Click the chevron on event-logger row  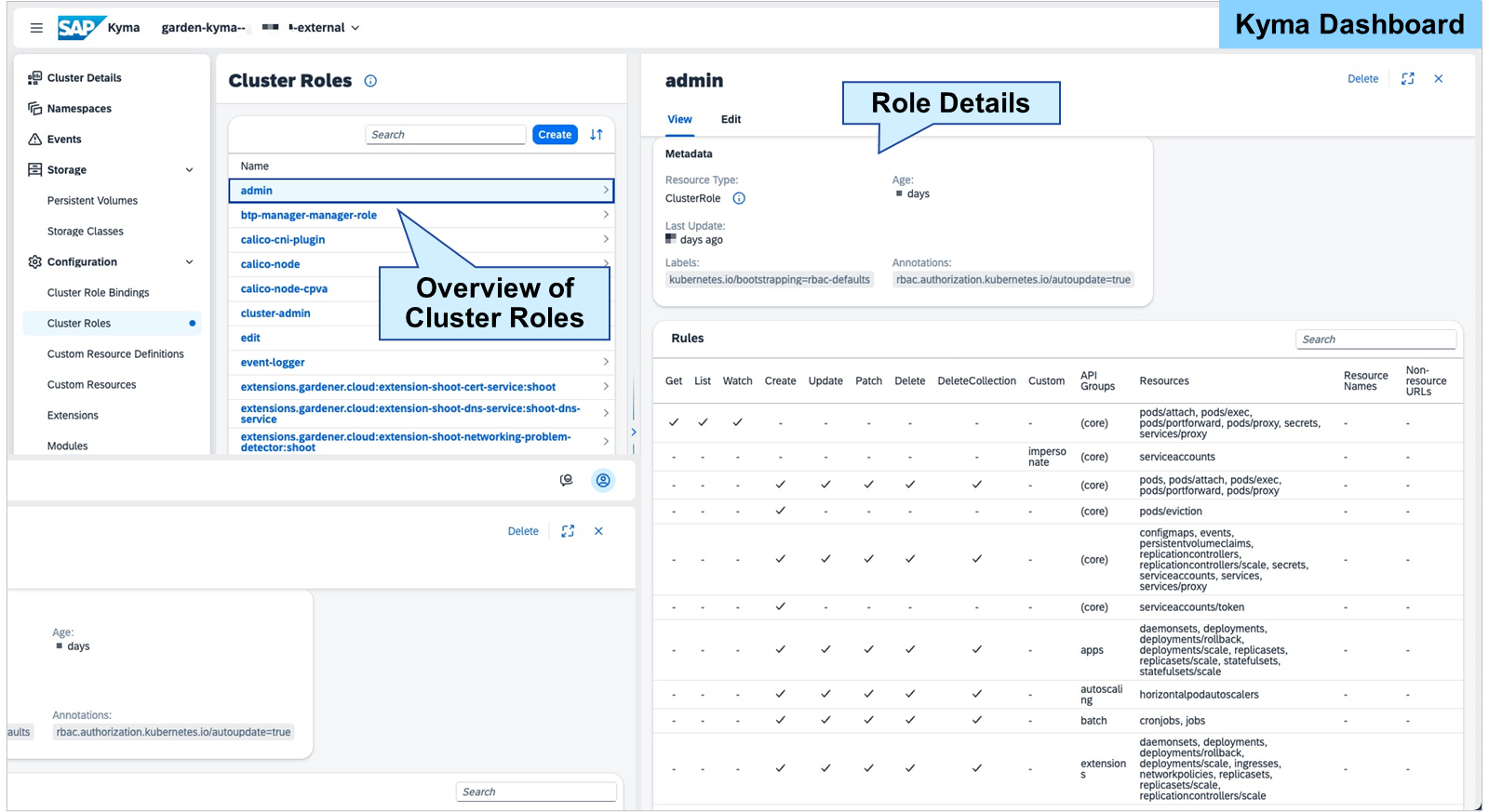(606, 362)
